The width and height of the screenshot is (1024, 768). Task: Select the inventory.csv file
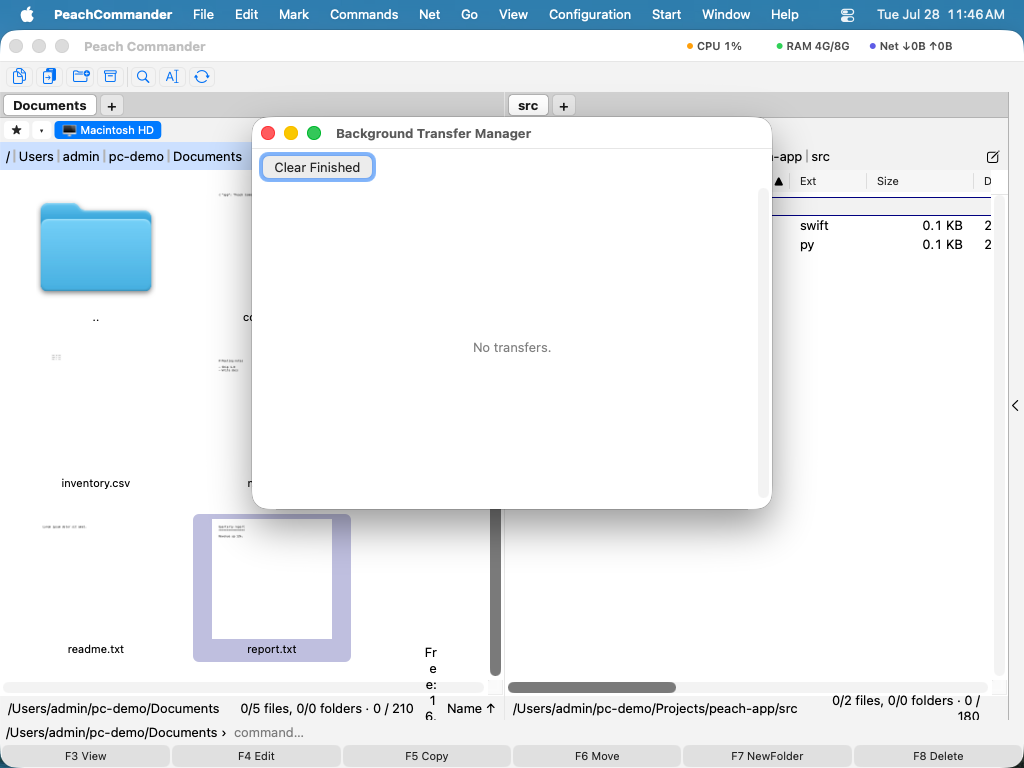pos(95,483)
